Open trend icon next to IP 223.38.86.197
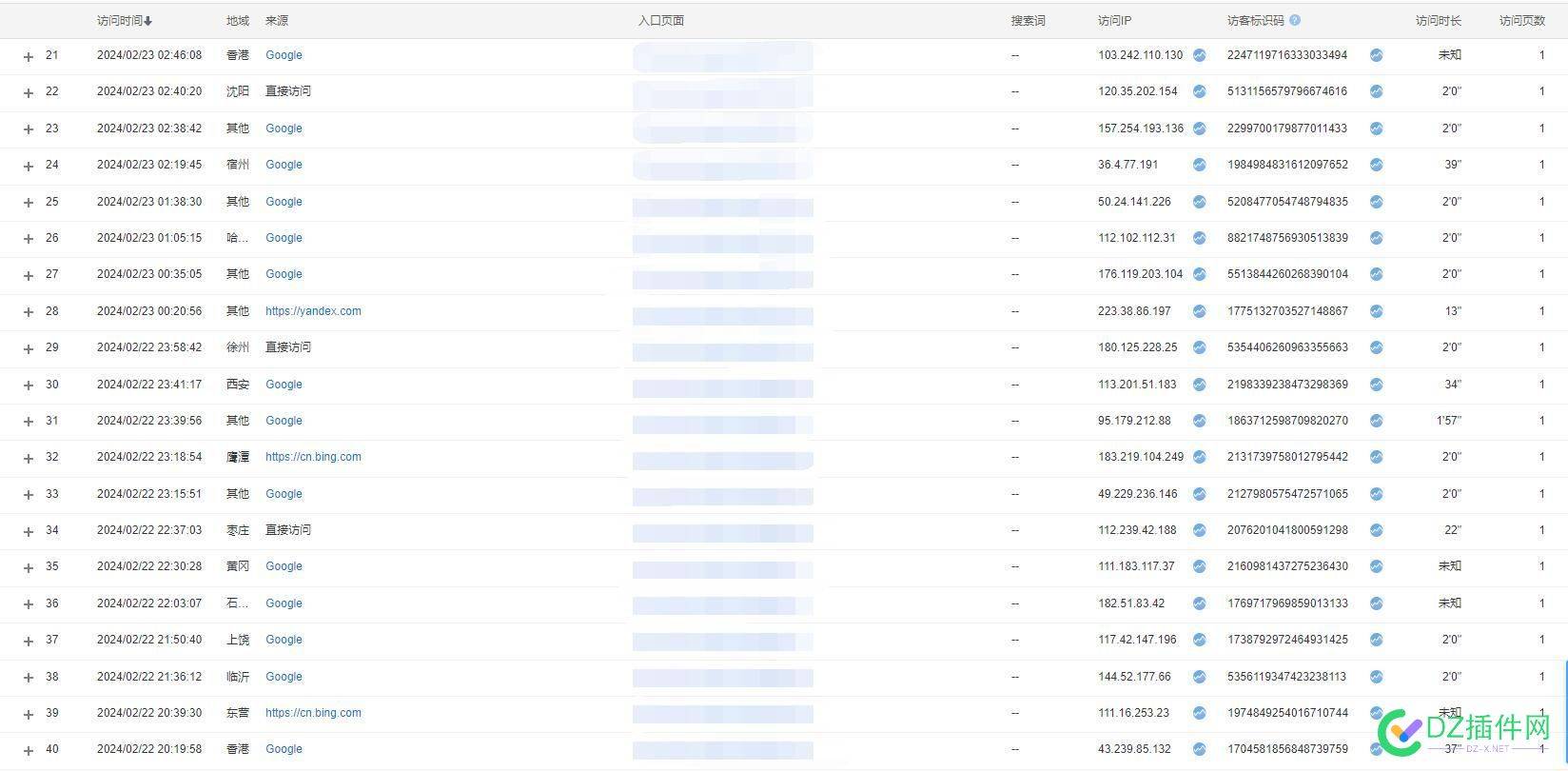 coord(1200,311)
